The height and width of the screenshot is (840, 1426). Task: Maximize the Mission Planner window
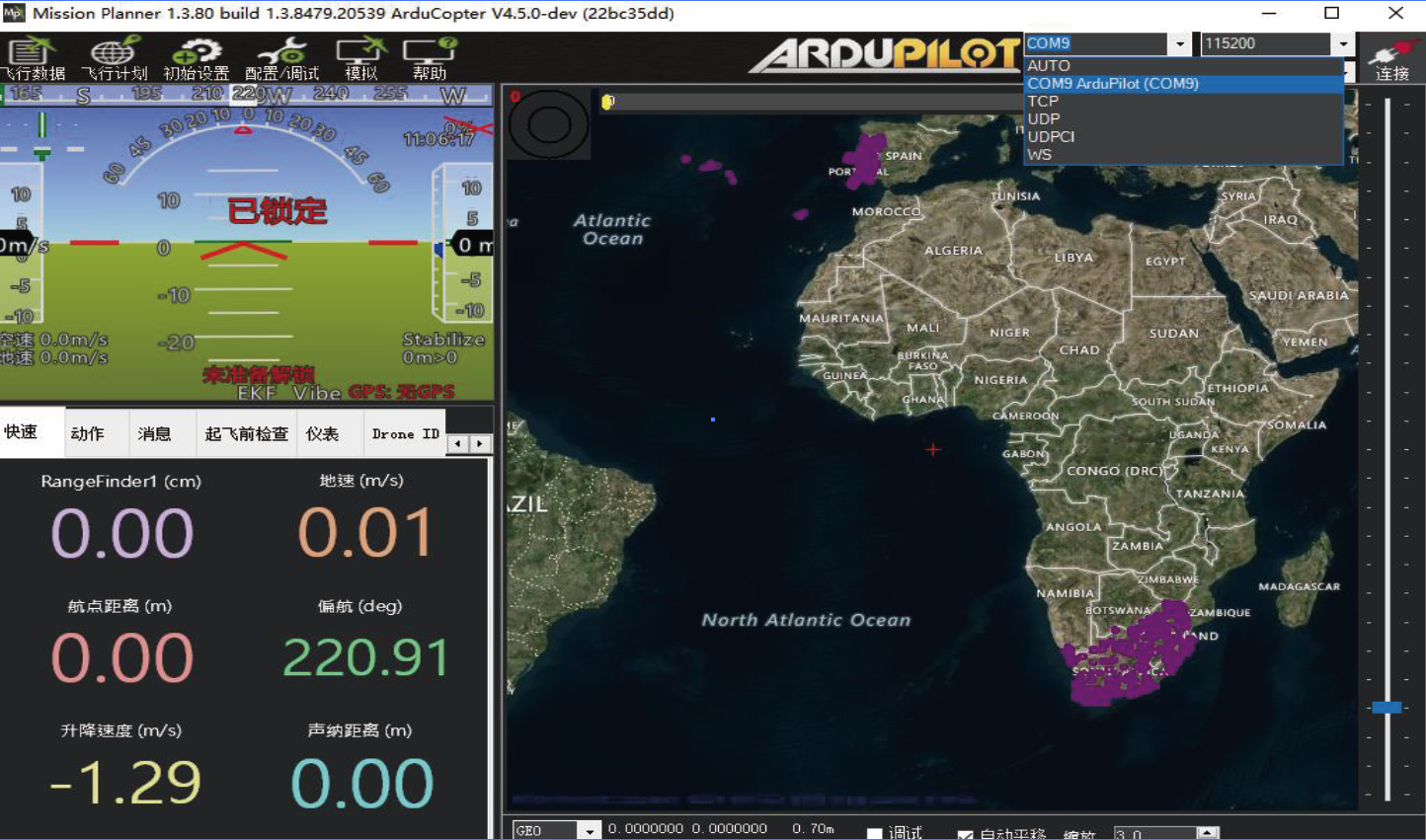click(x=1331, y=13)
